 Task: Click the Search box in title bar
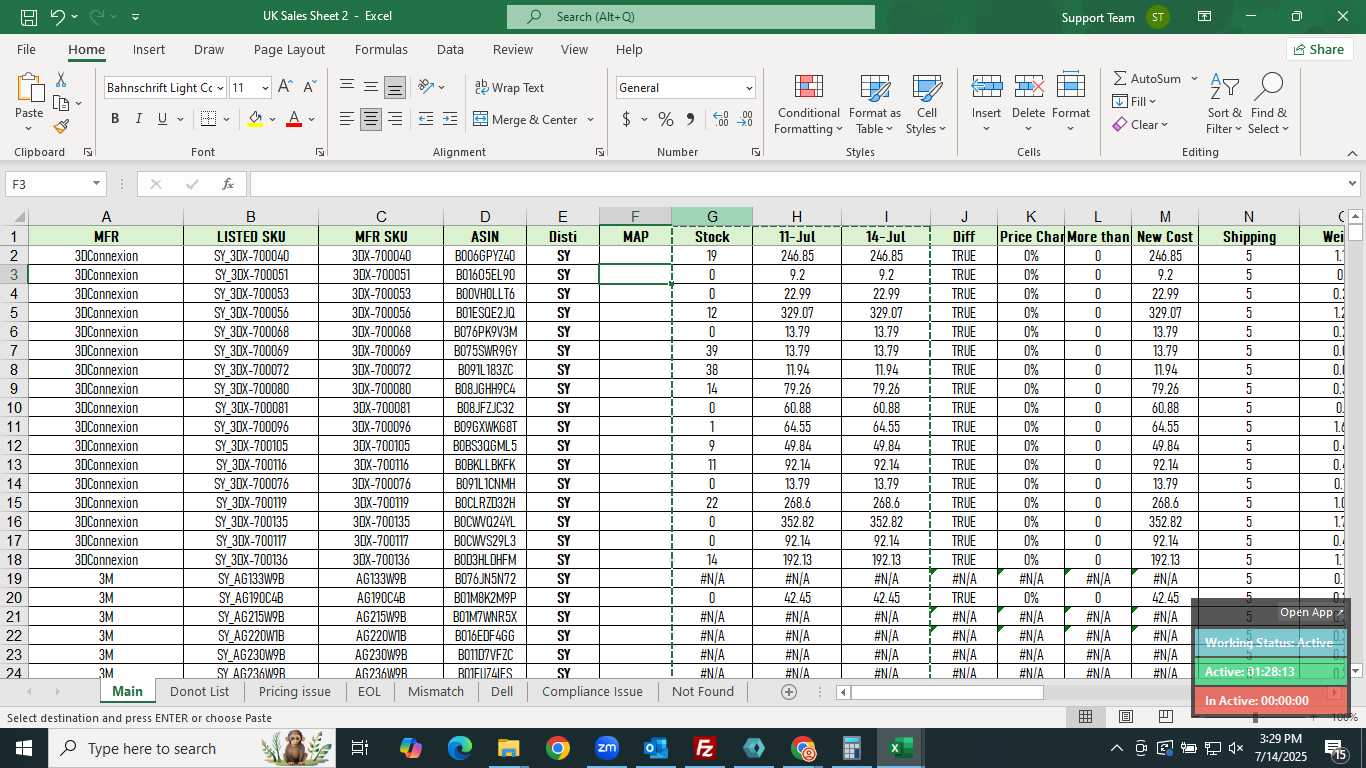690,17
